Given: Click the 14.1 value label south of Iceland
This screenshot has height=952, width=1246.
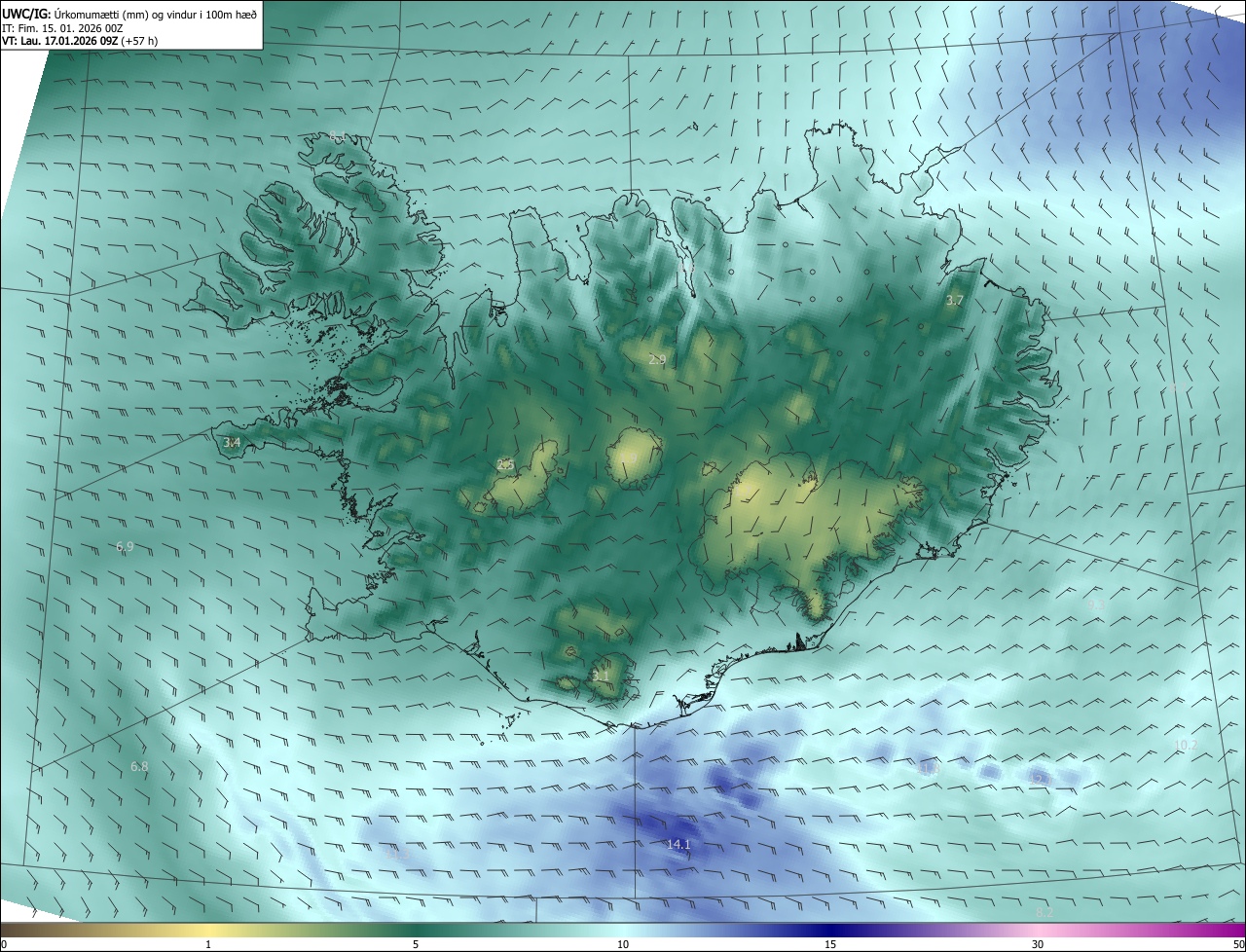Looking at the screenshot, I should point(678,844).
